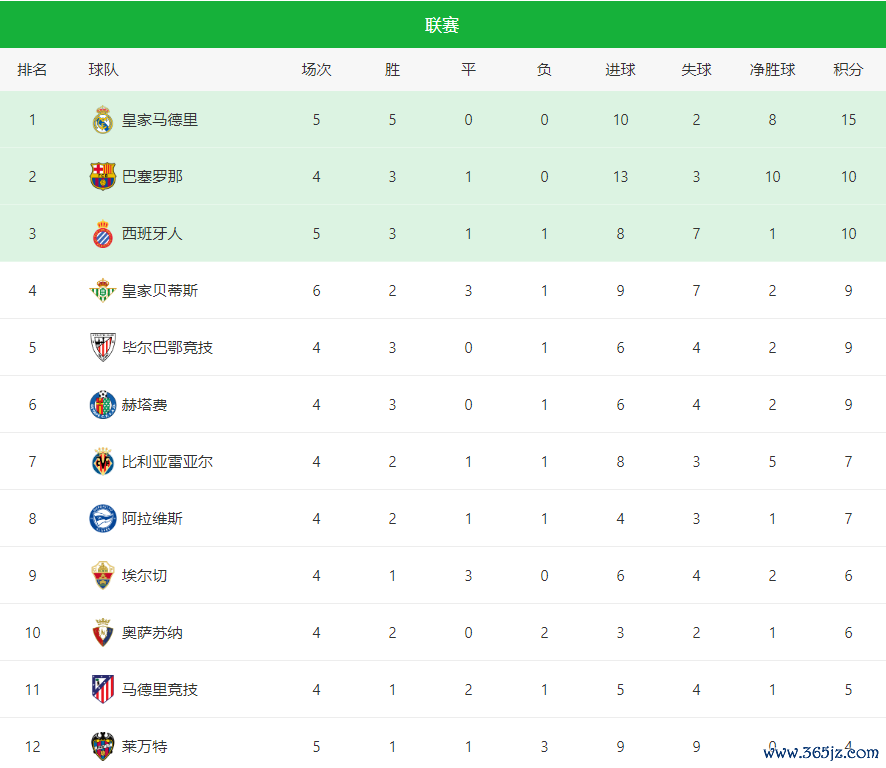Click the 进球 column header

pos(620,70)
